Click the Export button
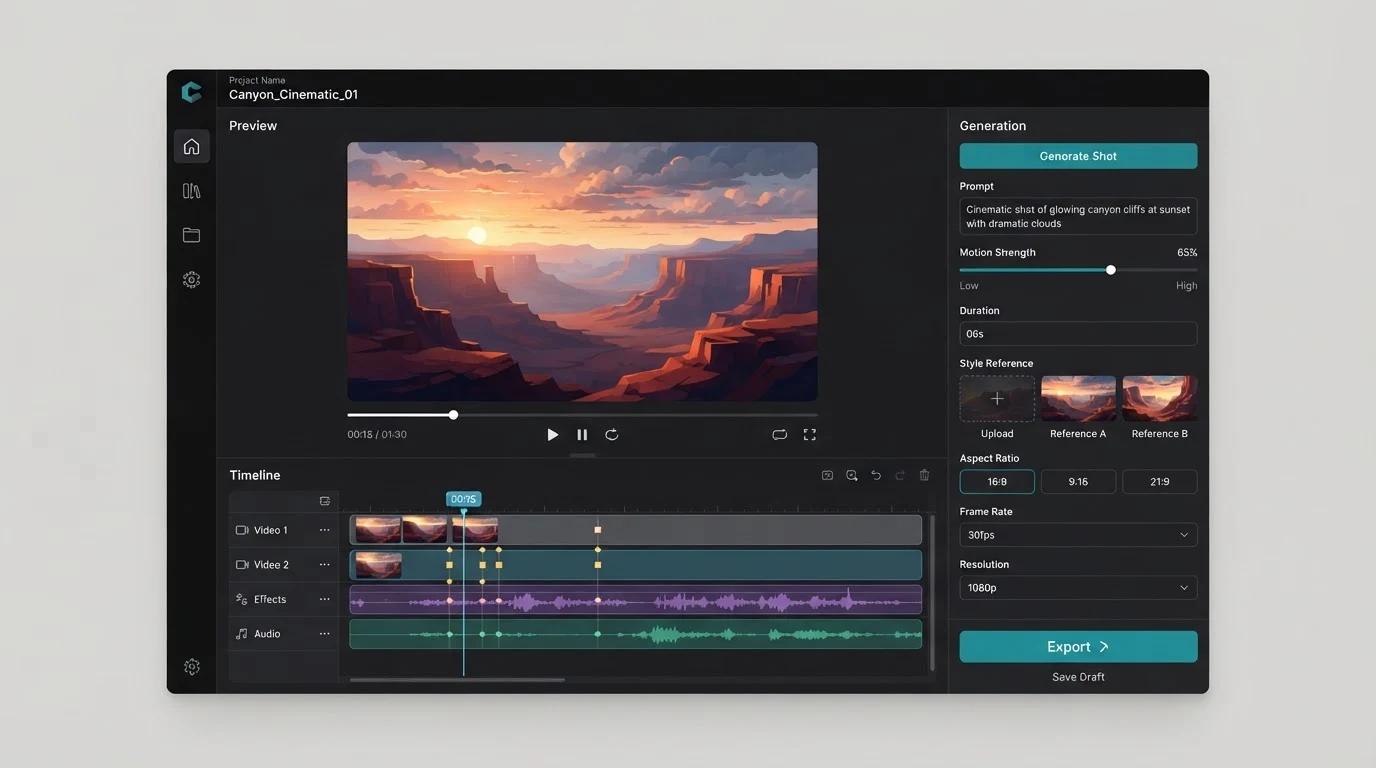Image resolution: width=1376 pixels, height=768 pixels. pos(1078,647)
